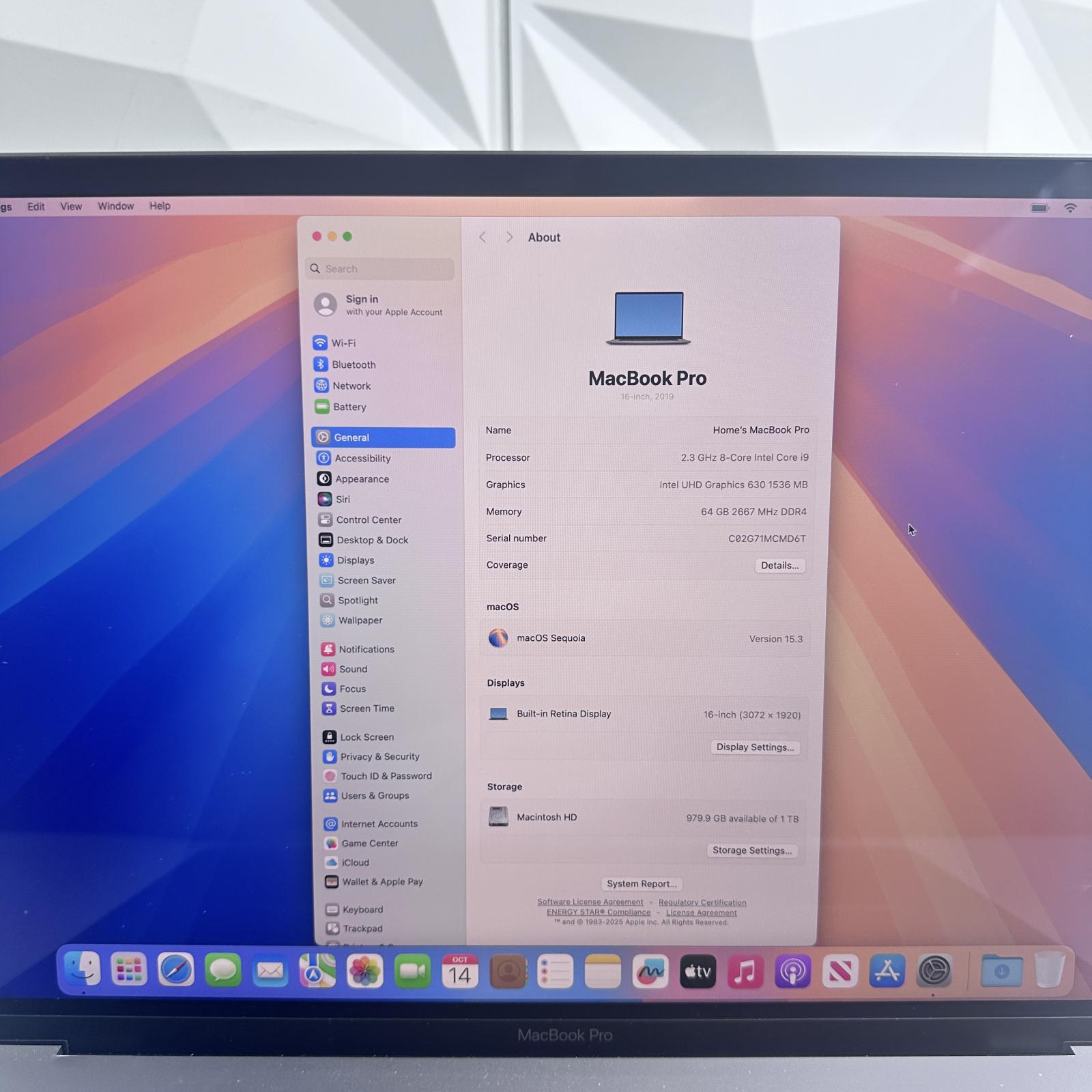Image resolution: width=1092 pixels, height=1092 pixels.
Task: Open Desktop & Dock settings
Action: pyautogui.click(x=373, y=540)
